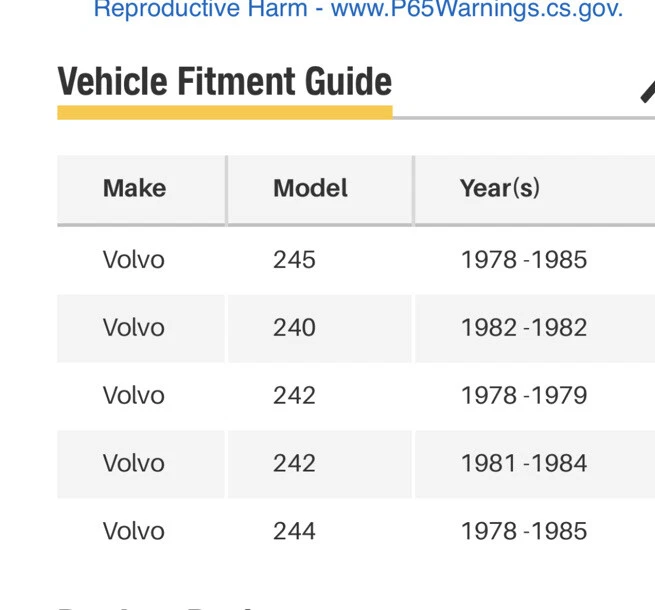Image resolution: width=655 pixels, height=610 pixels.
Task: Click the year range in the 245 row
Action: click(x=524, y=260)
